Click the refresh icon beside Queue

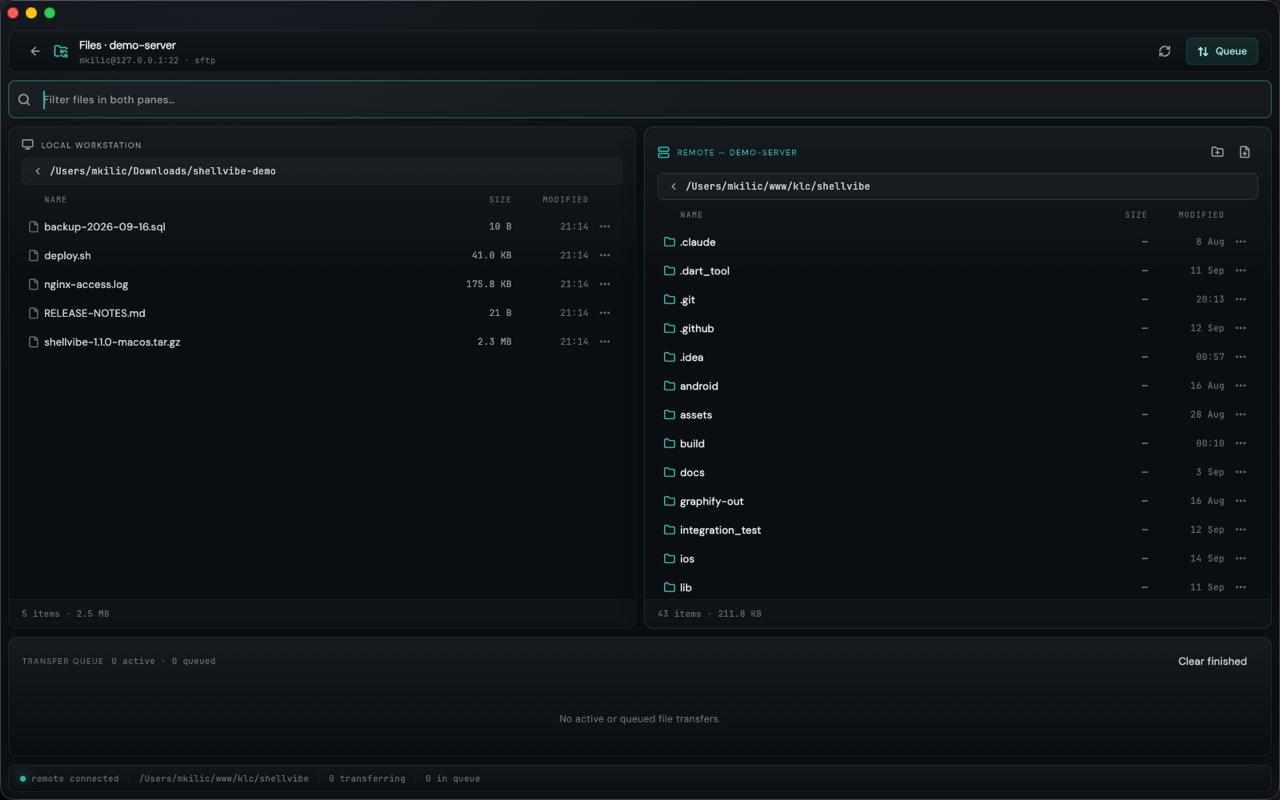pos(1164,51)
